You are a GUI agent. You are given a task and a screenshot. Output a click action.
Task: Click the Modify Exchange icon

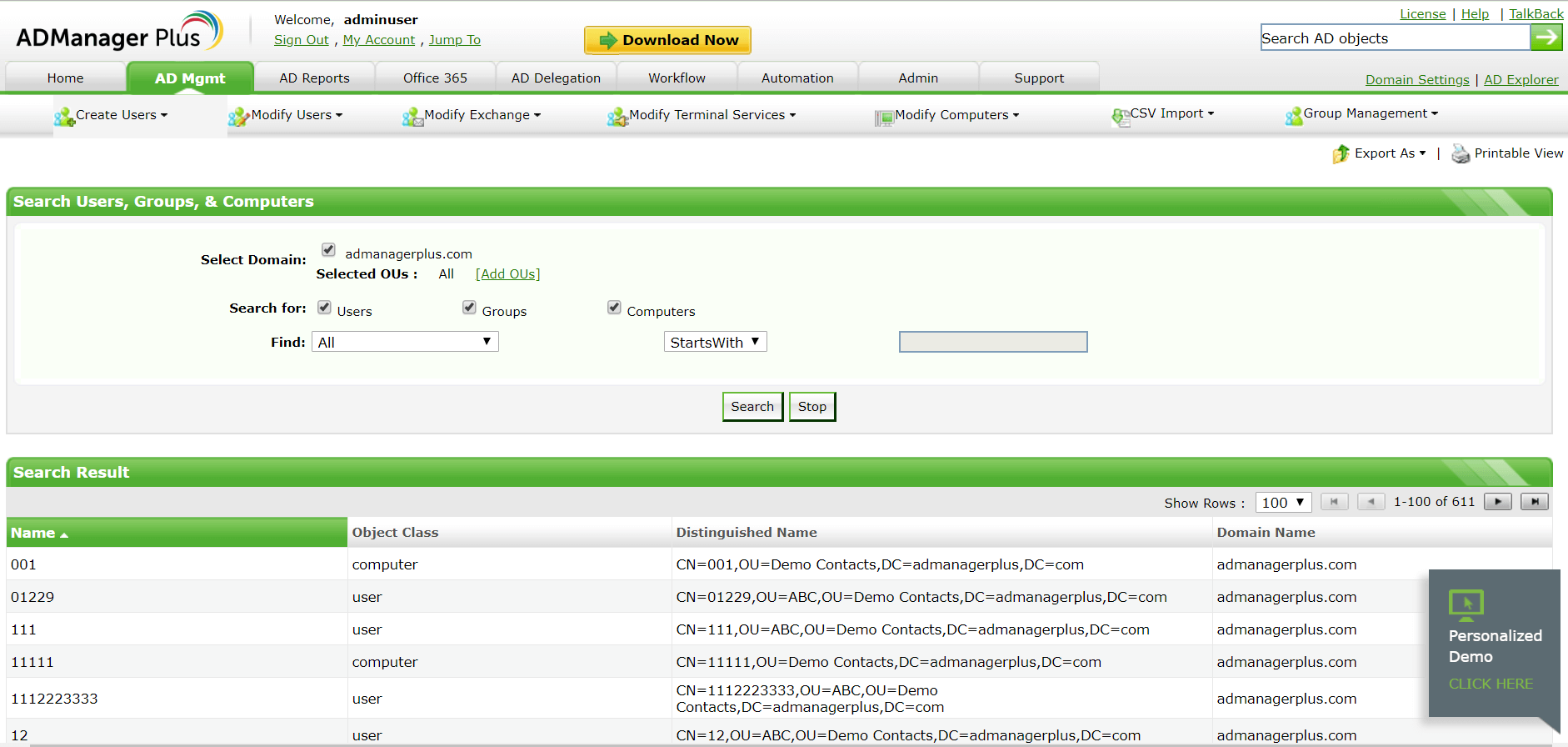coord(412,117)
